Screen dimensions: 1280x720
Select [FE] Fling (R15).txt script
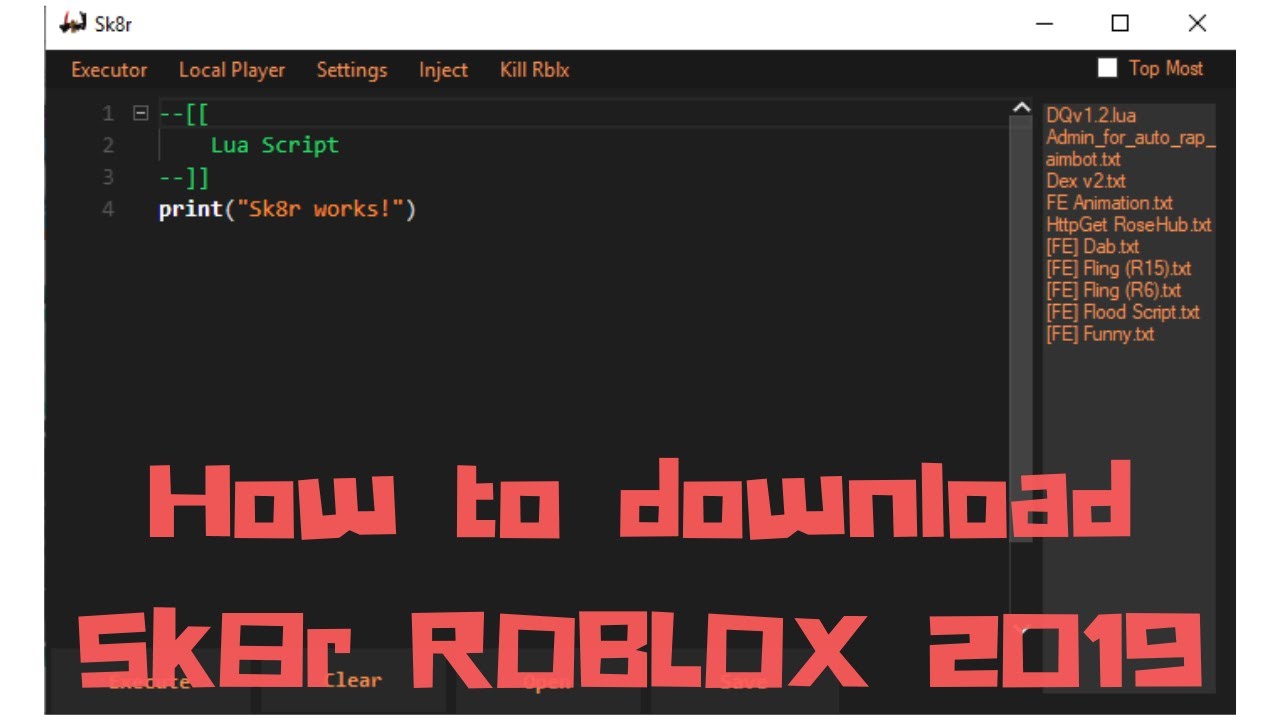point(1118,269)
